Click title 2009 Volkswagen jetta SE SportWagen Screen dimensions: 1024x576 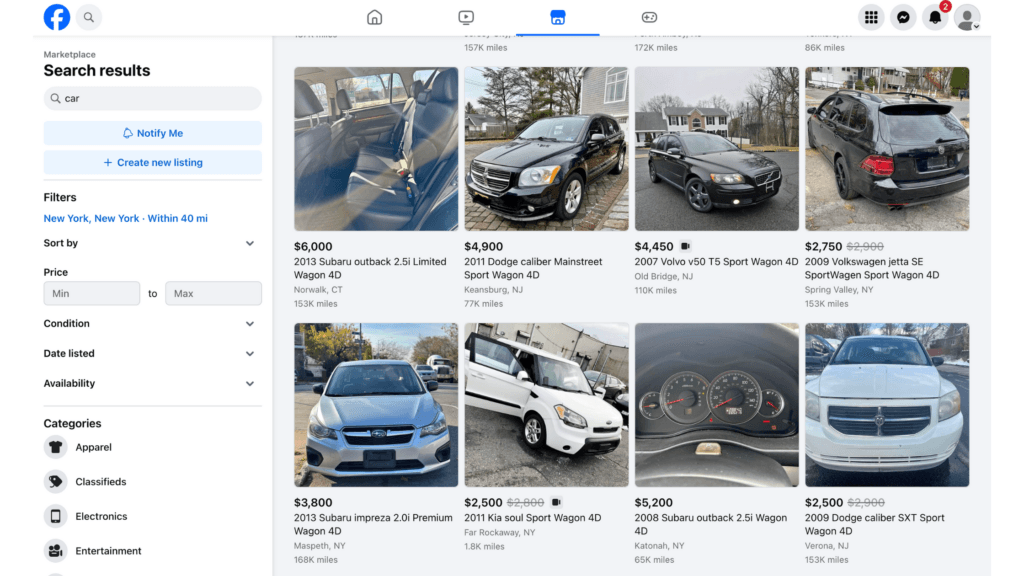click(872, 268)
